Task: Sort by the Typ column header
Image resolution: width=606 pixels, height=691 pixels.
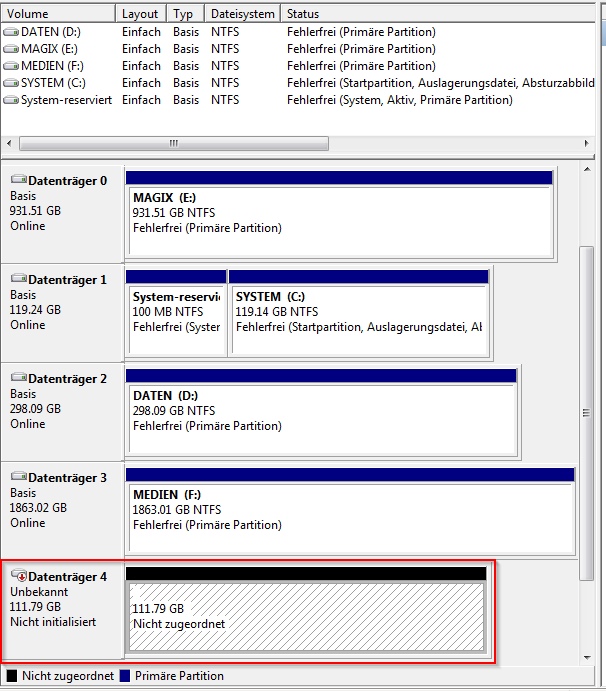Action: [x=186, y=14]
